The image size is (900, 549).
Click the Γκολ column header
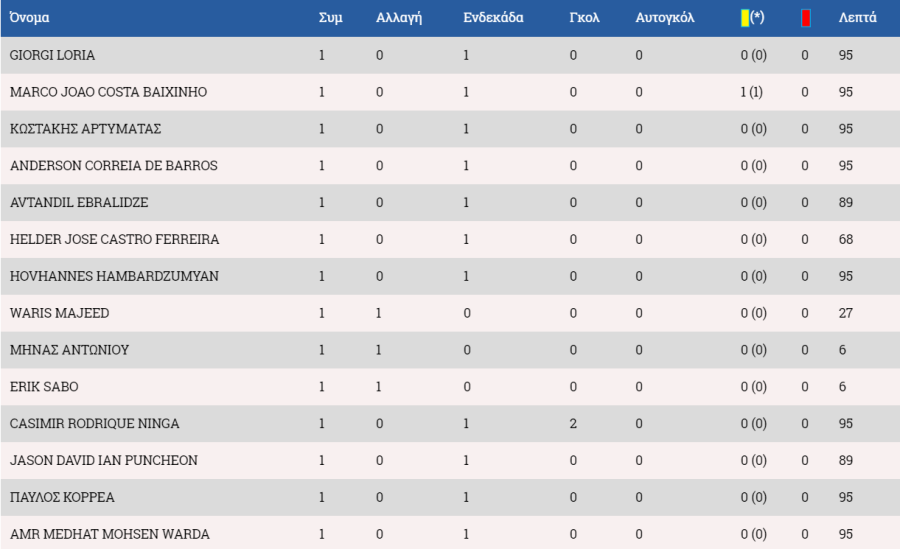[x=584, y=18]
